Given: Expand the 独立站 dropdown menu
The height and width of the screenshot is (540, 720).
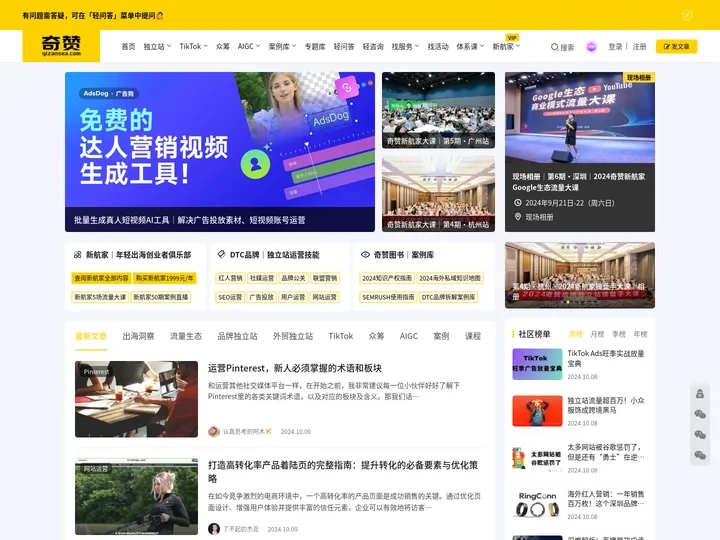Looking at the screenshot, I should [x=157, y=46].
